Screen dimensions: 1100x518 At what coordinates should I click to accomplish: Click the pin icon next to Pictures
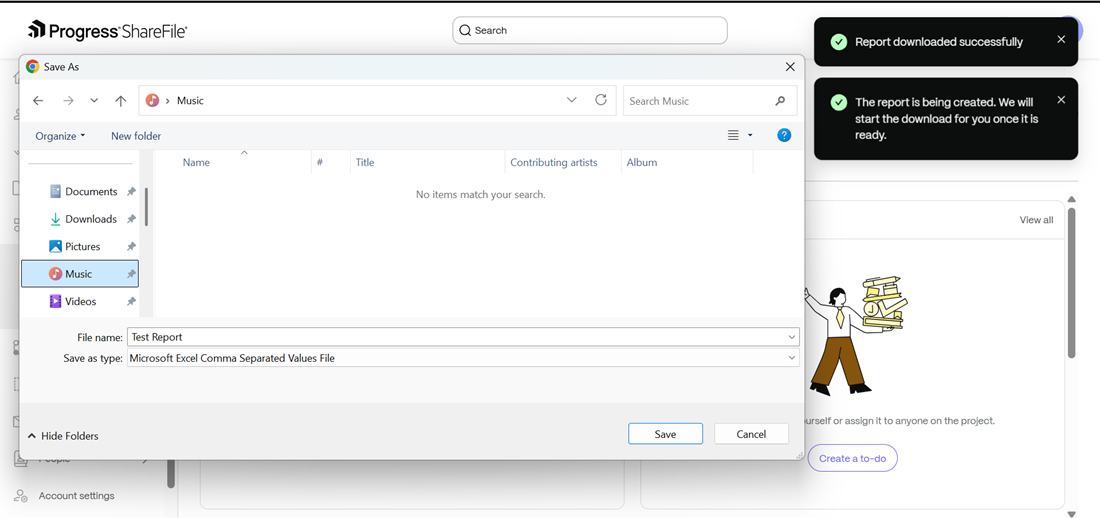tap(130, 246)
